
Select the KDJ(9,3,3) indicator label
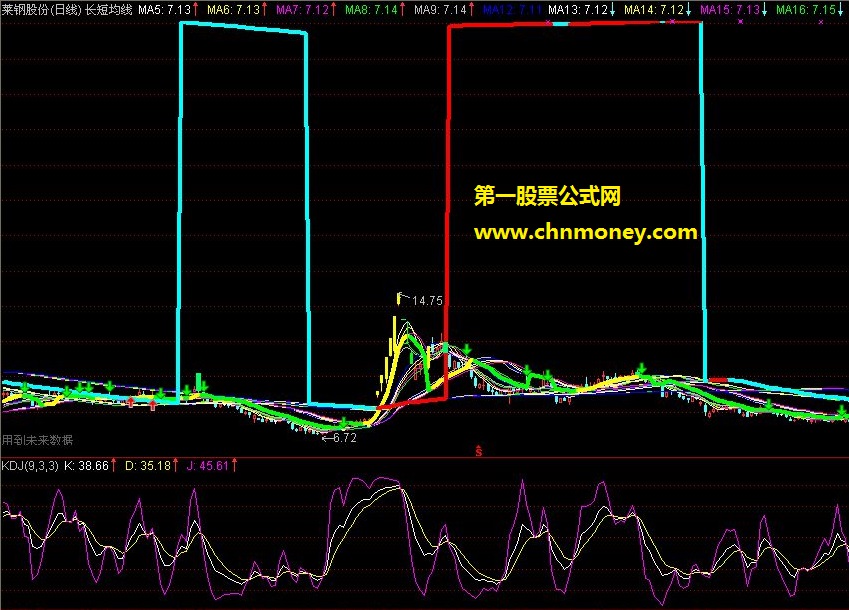30,465
